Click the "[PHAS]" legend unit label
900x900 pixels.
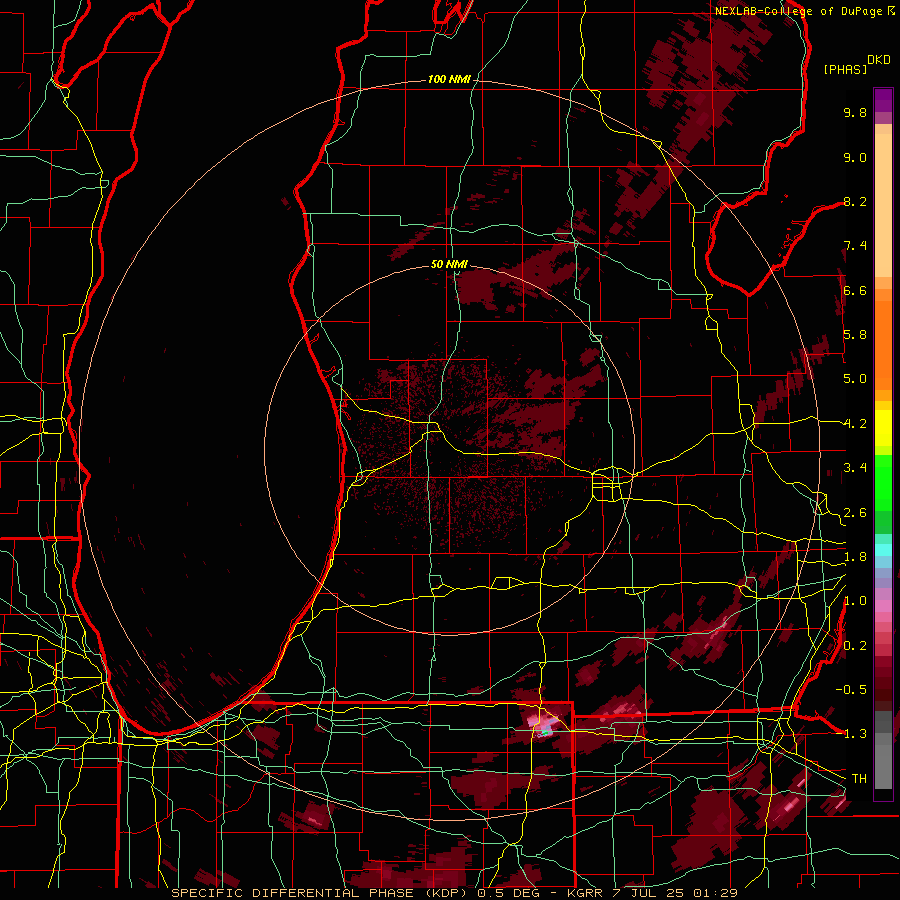pos(845,69)
